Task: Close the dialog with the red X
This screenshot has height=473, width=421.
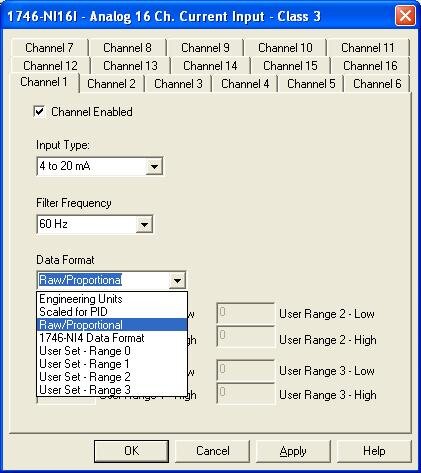Action: 405,16
